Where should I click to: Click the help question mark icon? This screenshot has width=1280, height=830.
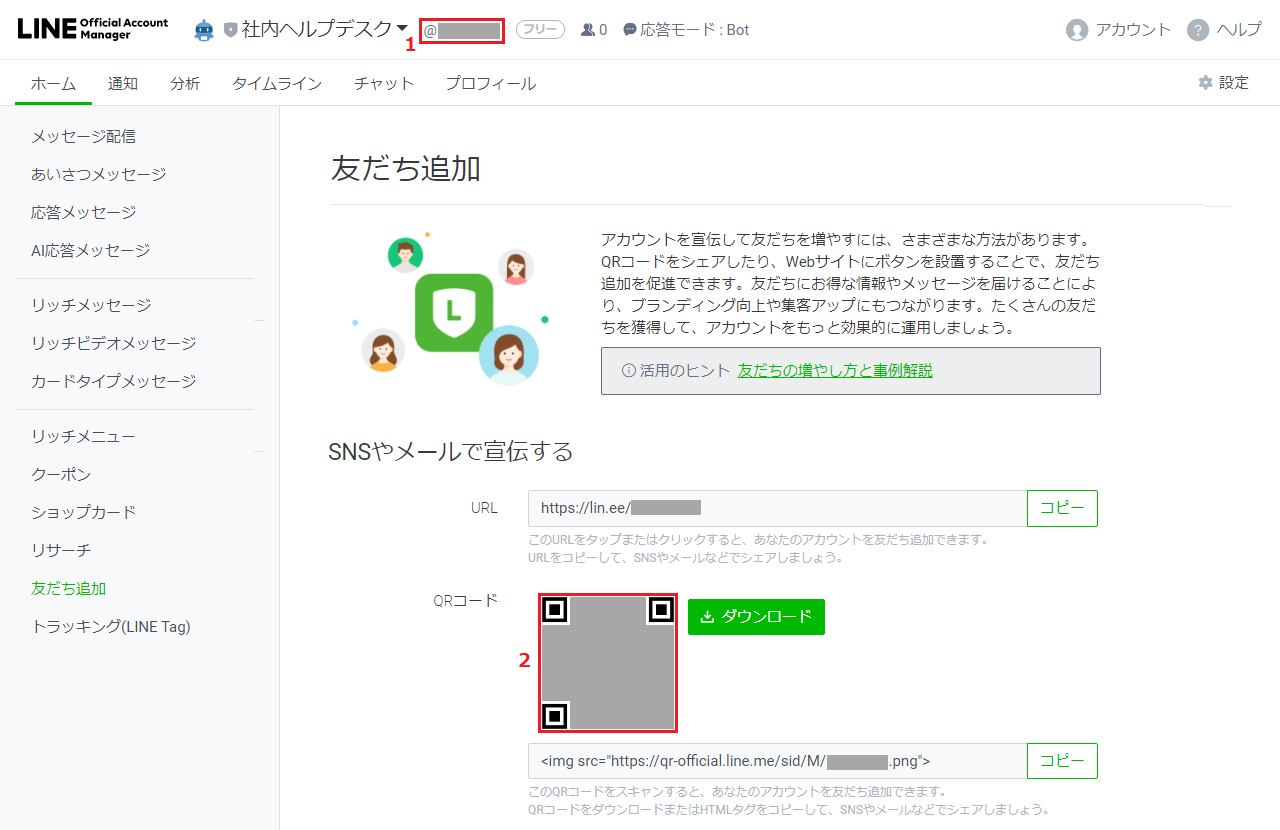coord(1198,30)
